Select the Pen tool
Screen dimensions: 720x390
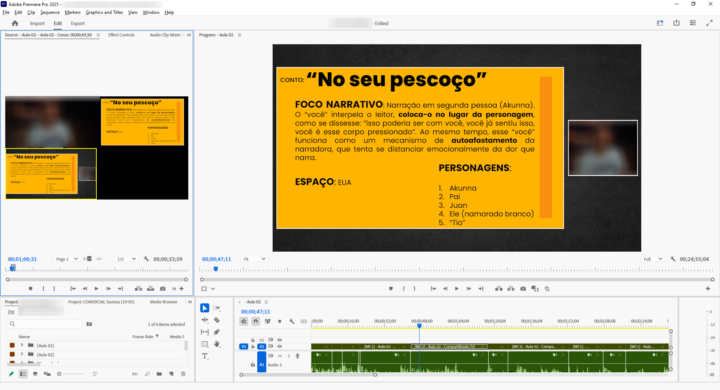pyautogui.click(x=217, y=332)
